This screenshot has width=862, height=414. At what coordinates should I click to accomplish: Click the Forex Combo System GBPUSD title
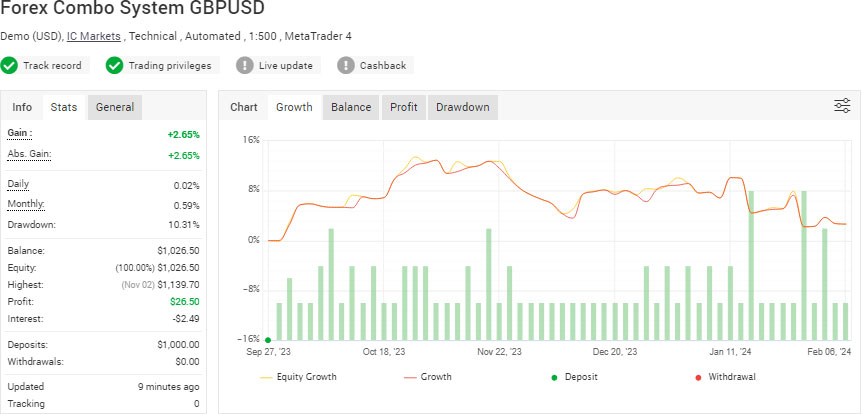[x=132, y=8]
